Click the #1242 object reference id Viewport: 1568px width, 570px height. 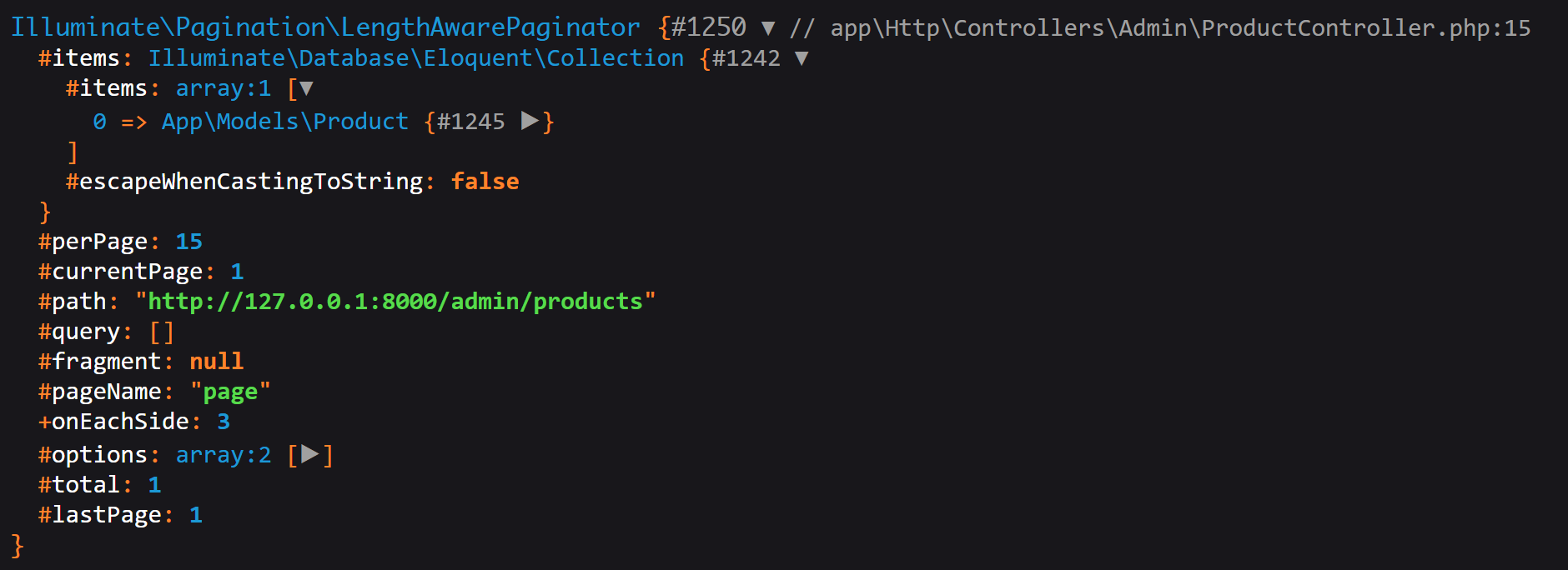[746, 58]
